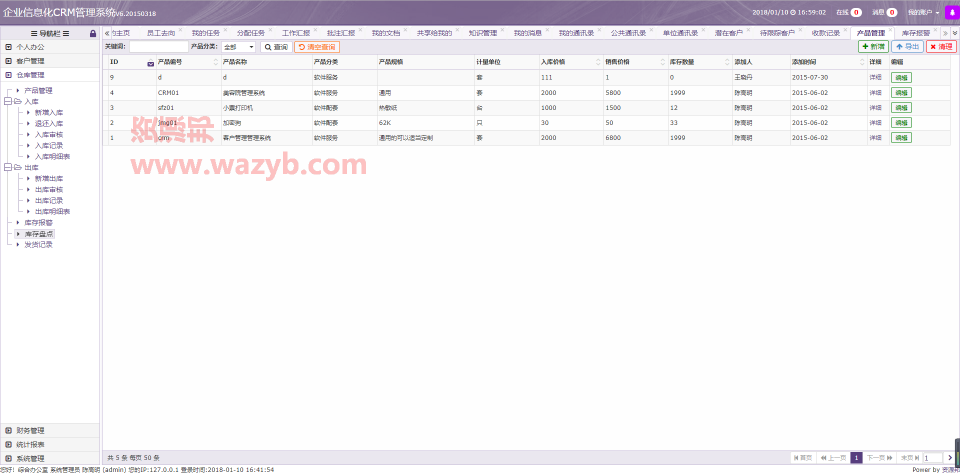
Task: Switch to the 我的文档 tab
Action: [386, 33]
